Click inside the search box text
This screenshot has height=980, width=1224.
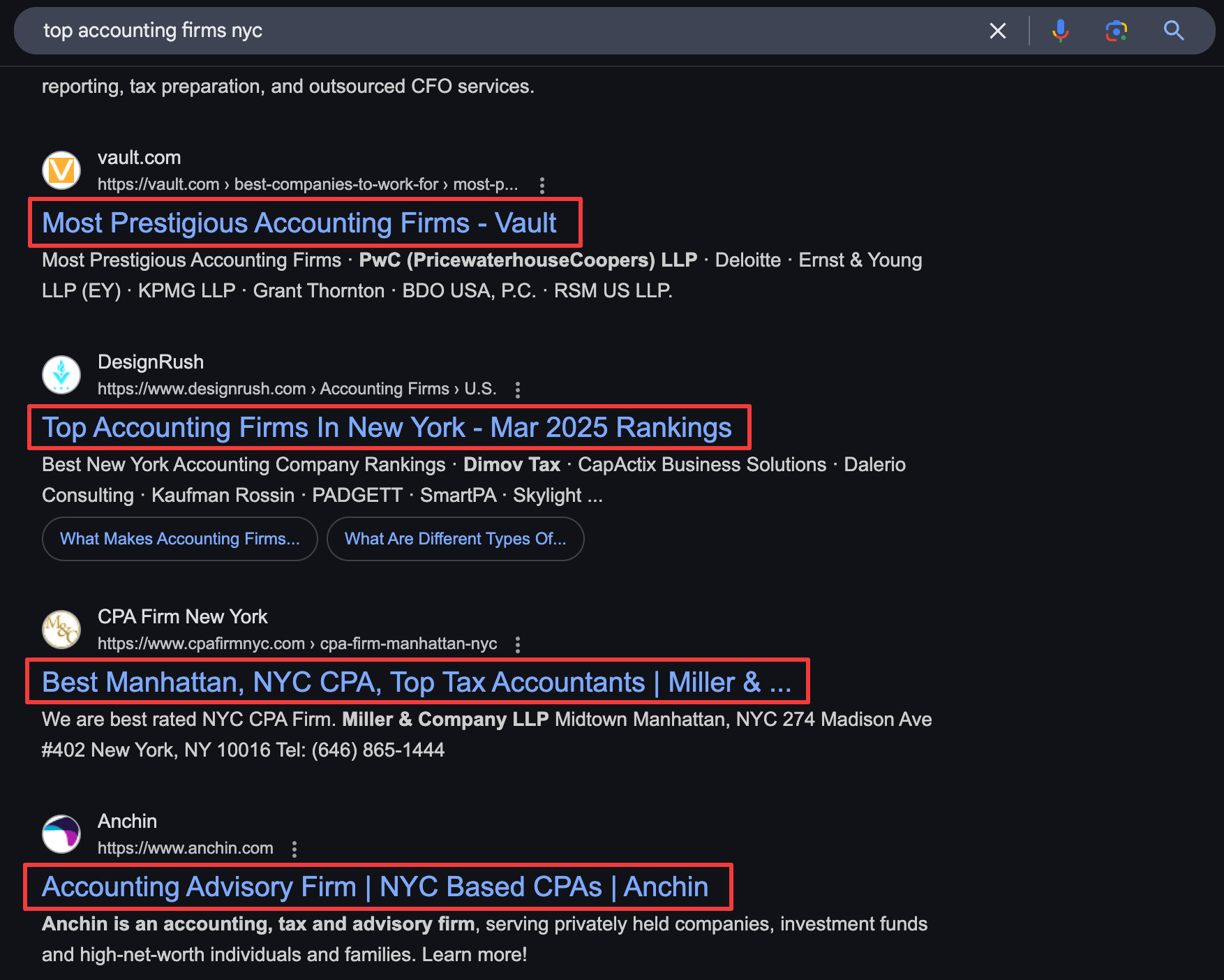point(153,31)
